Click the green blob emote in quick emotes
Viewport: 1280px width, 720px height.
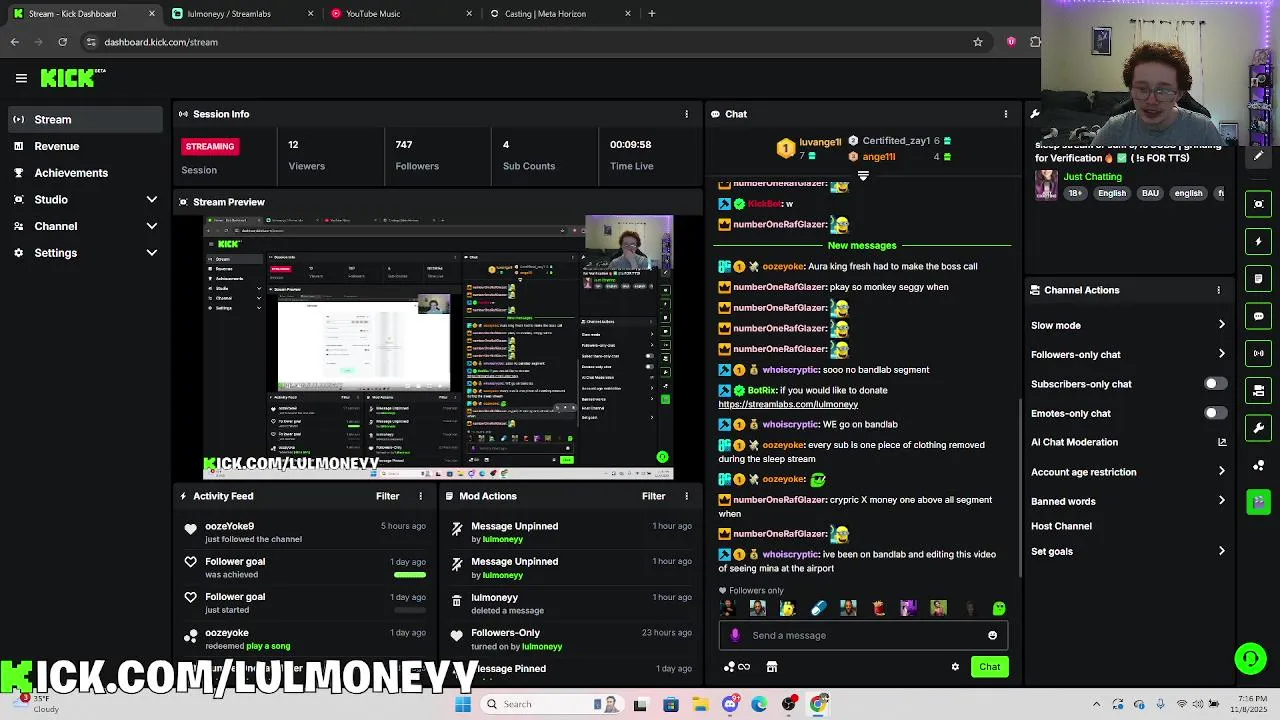tap(999, 608)
